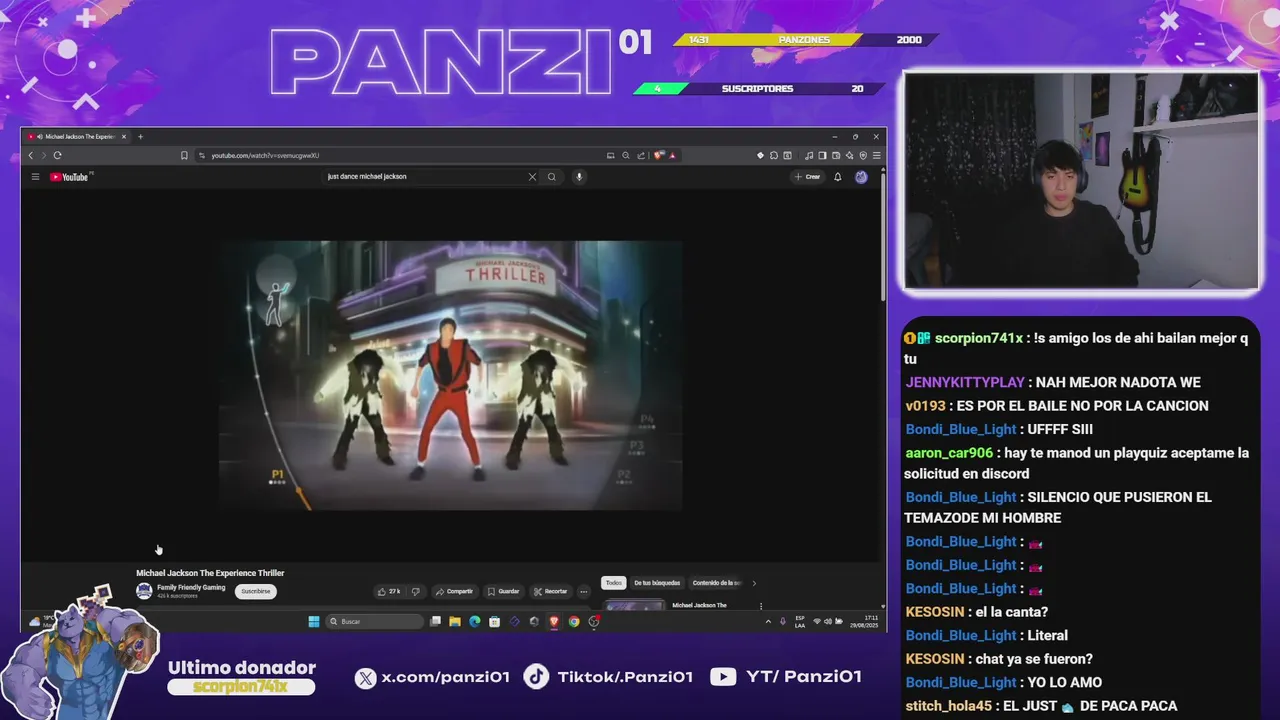Open the Windows Start button
Screen dimensions: 1280x720
[314, 621]
